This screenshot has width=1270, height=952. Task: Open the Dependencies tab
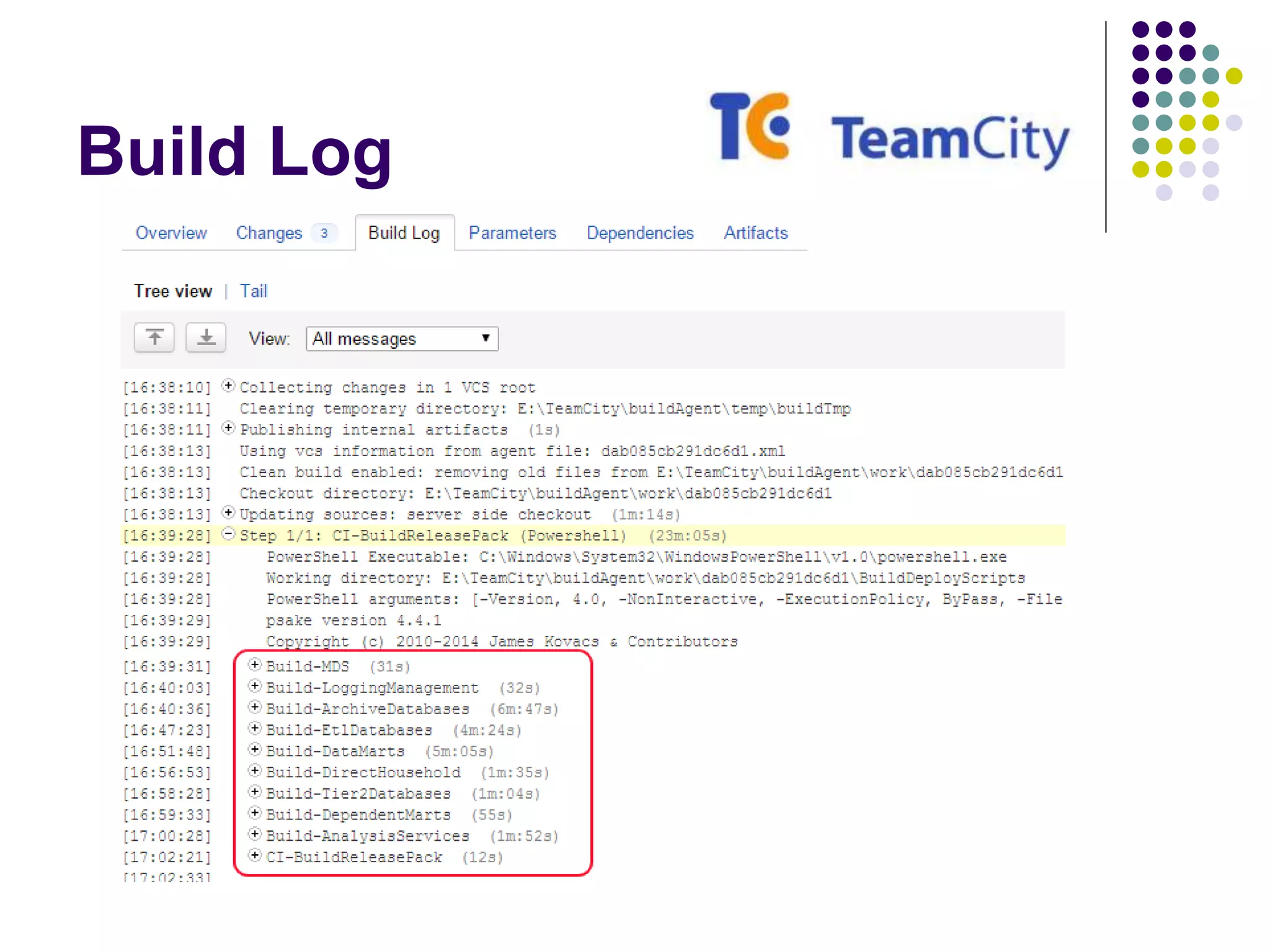640,233
